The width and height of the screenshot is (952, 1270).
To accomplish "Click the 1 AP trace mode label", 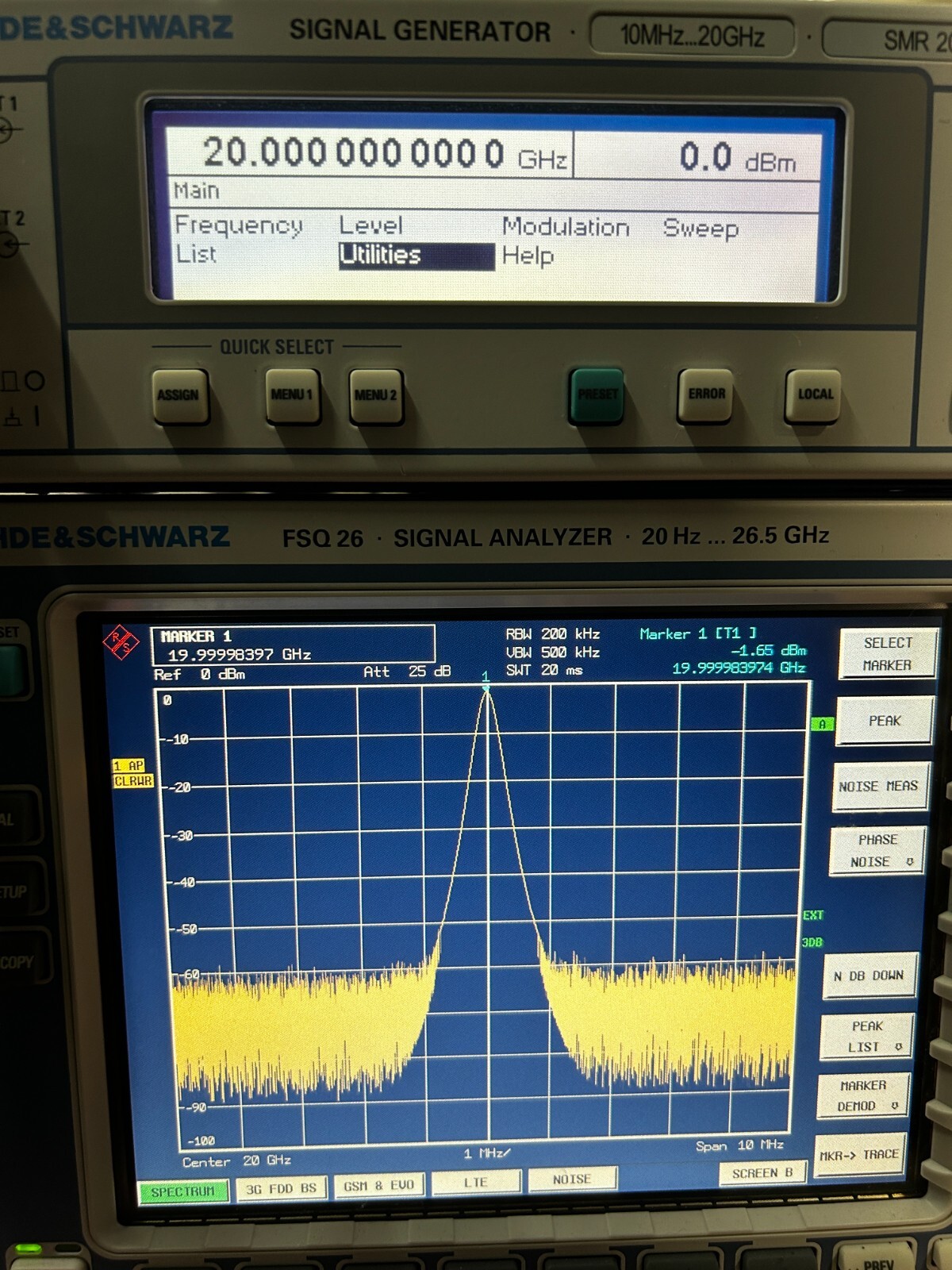I will [129, 766].
